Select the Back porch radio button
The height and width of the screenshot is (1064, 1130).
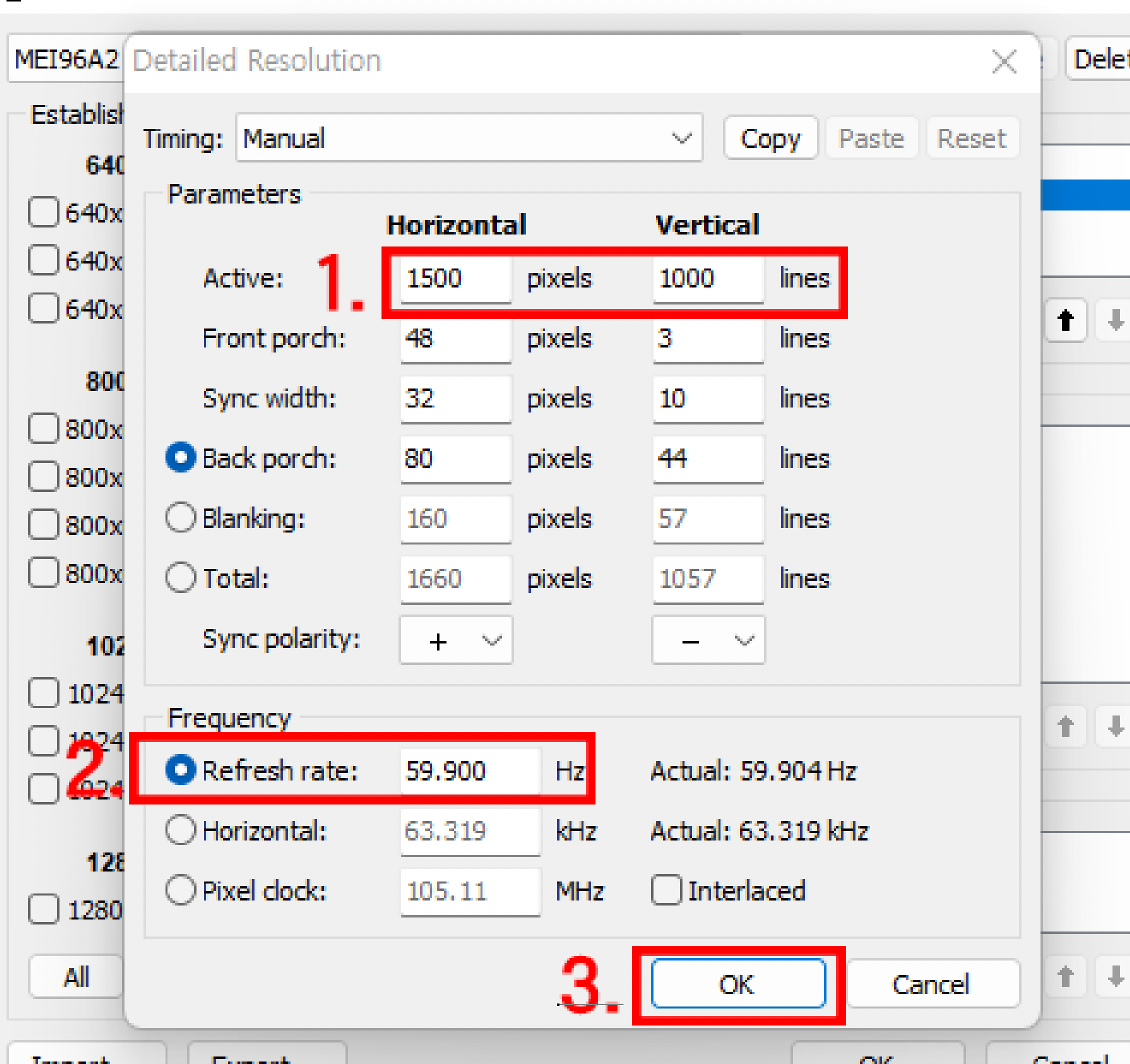coord(181,457)
